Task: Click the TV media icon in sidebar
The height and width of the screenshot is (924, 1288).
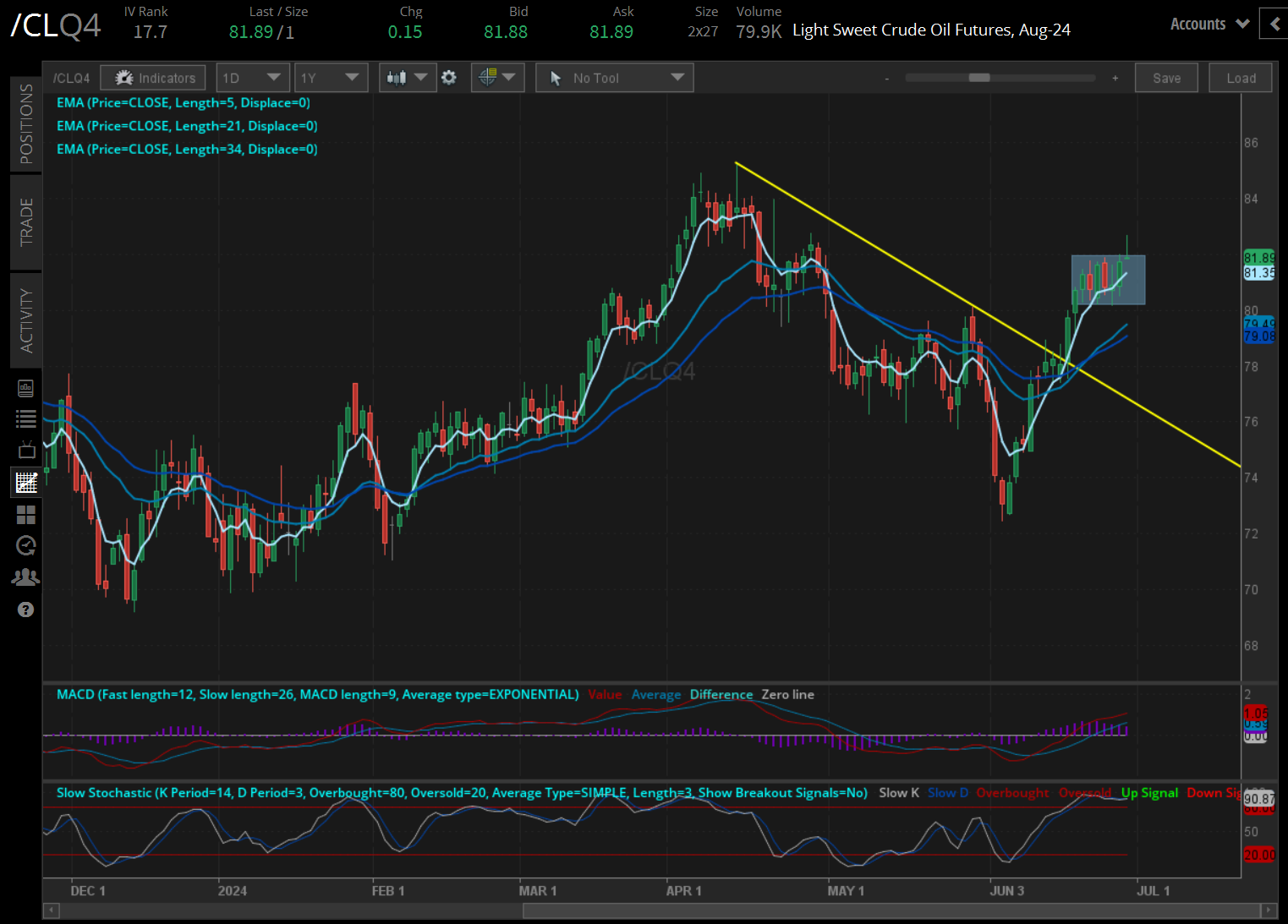Action: coord(25,450)
